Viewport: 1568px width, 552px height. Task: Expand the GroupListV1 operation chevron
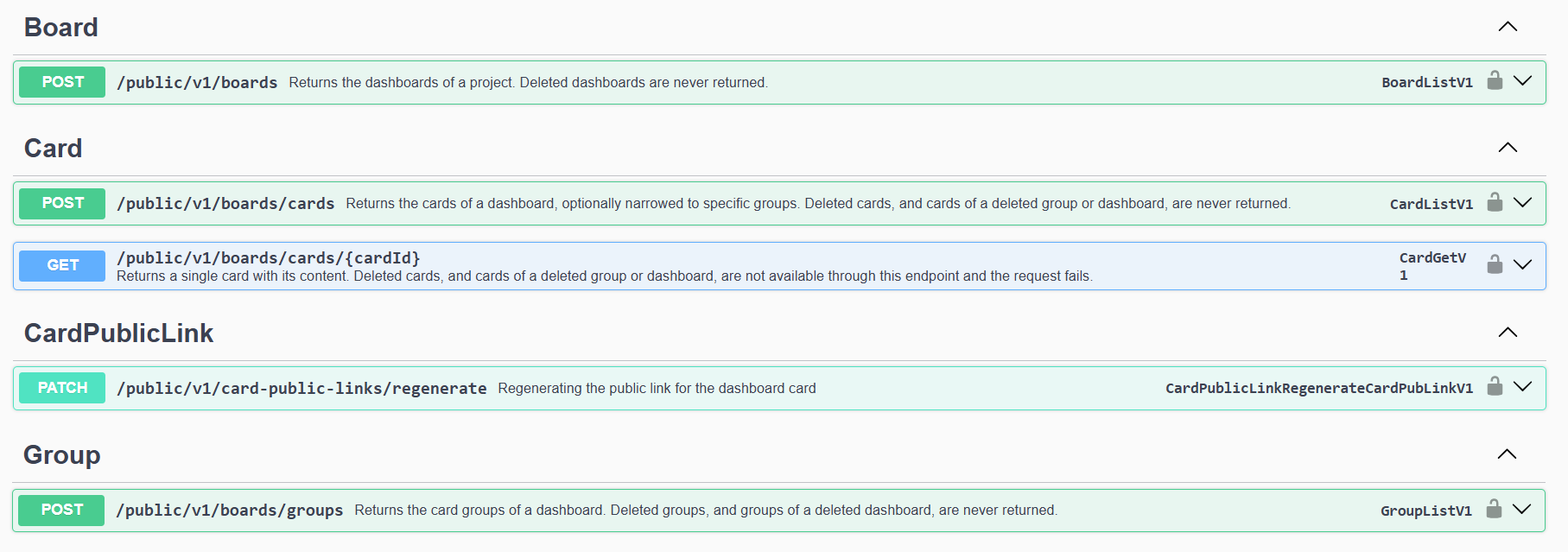(x=1522, y=509)
